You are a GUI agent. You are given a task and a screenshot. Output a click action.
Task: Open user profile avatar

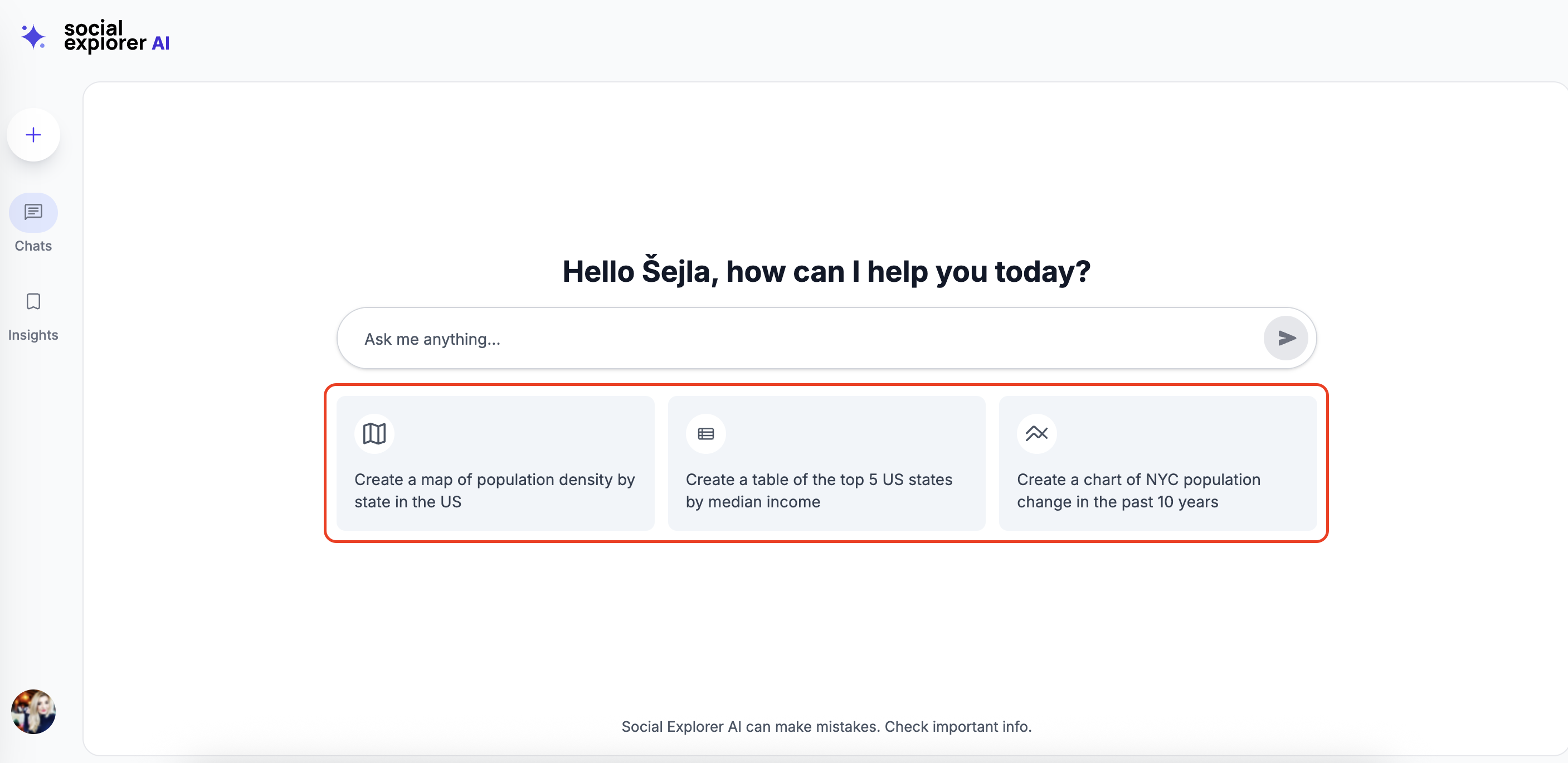(x=33, y=711)
